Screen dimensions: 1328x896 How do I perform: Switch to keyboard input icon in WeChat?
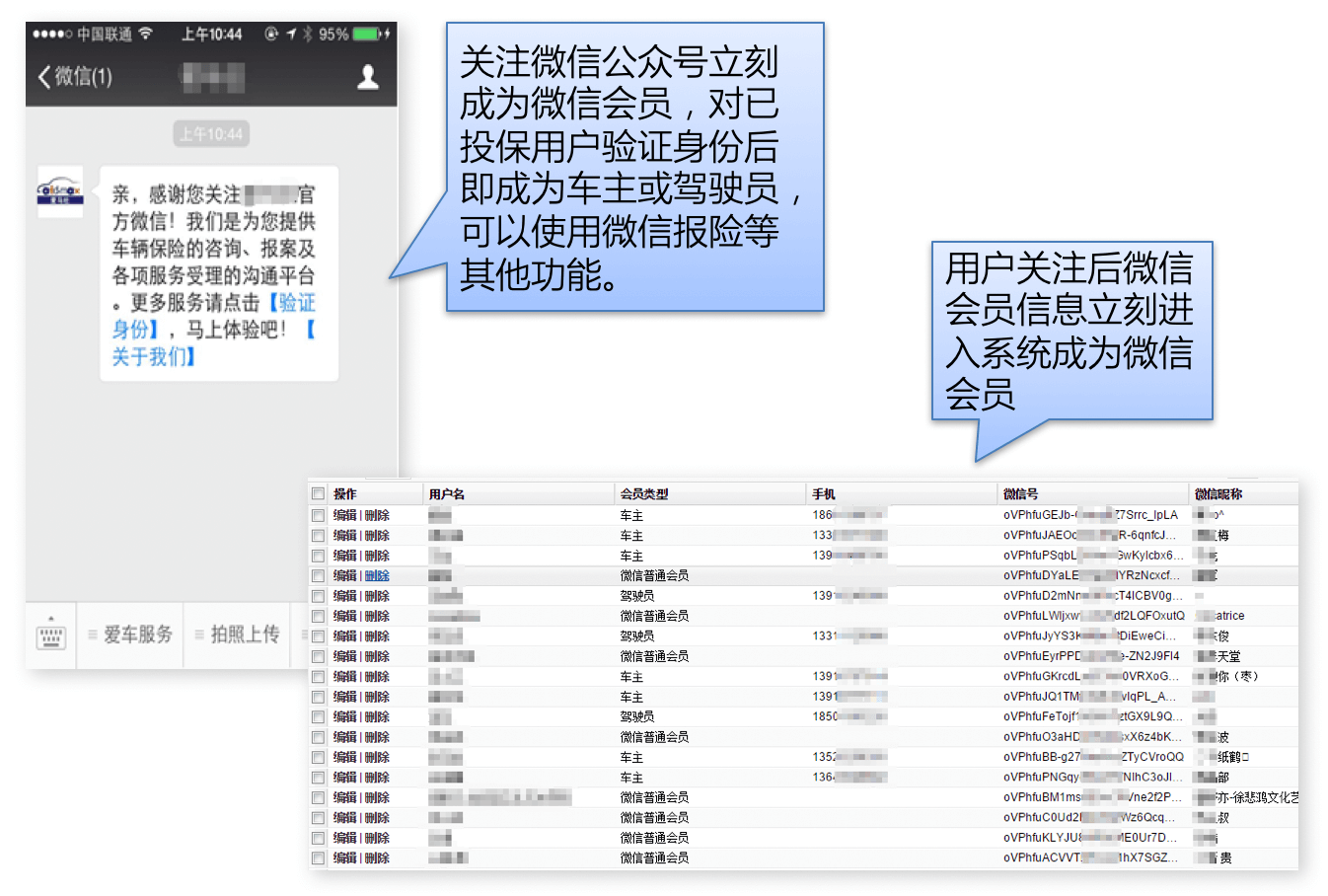point(51,635)
